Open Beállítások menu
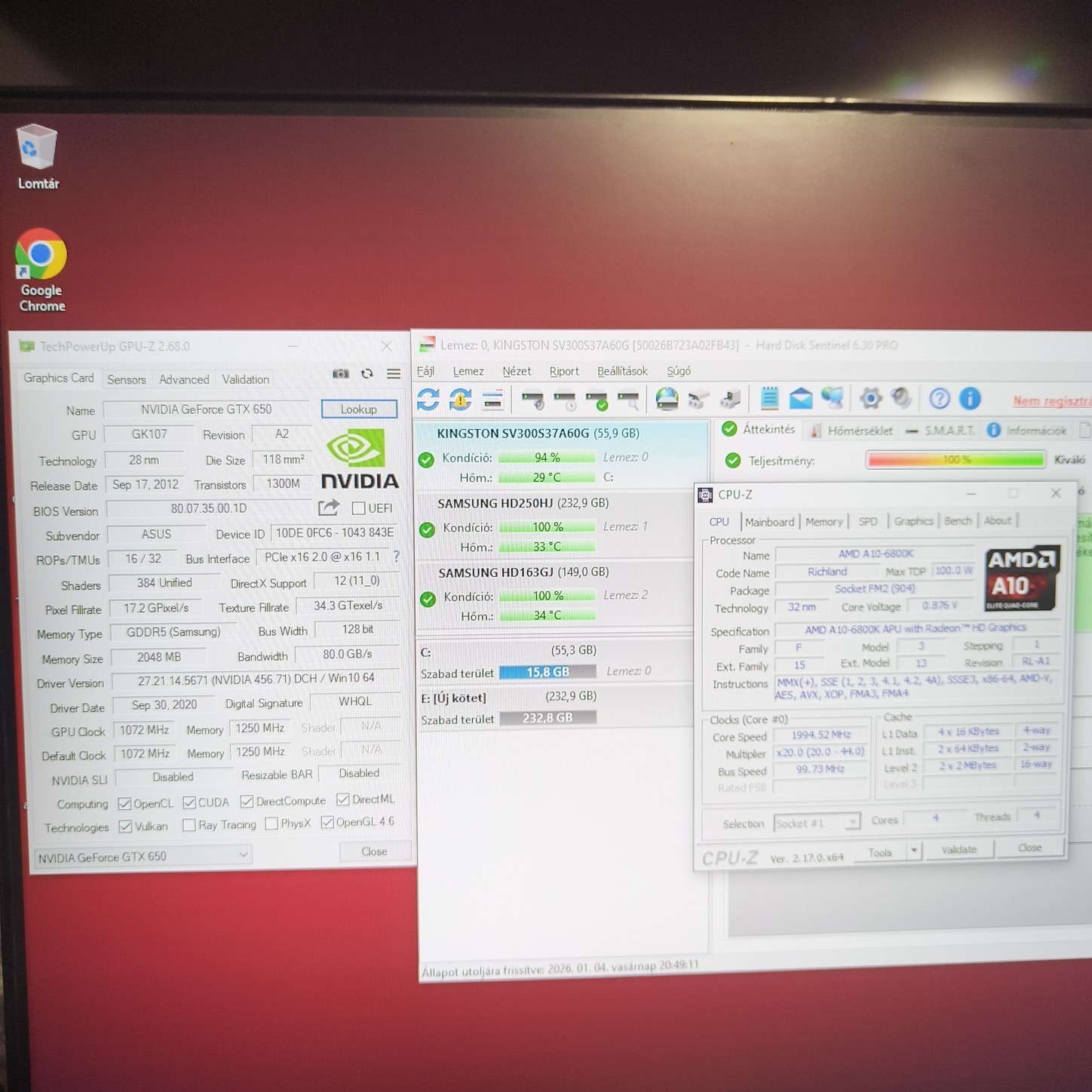The height and width of the screenshot is (1092, 1092). 622,371
